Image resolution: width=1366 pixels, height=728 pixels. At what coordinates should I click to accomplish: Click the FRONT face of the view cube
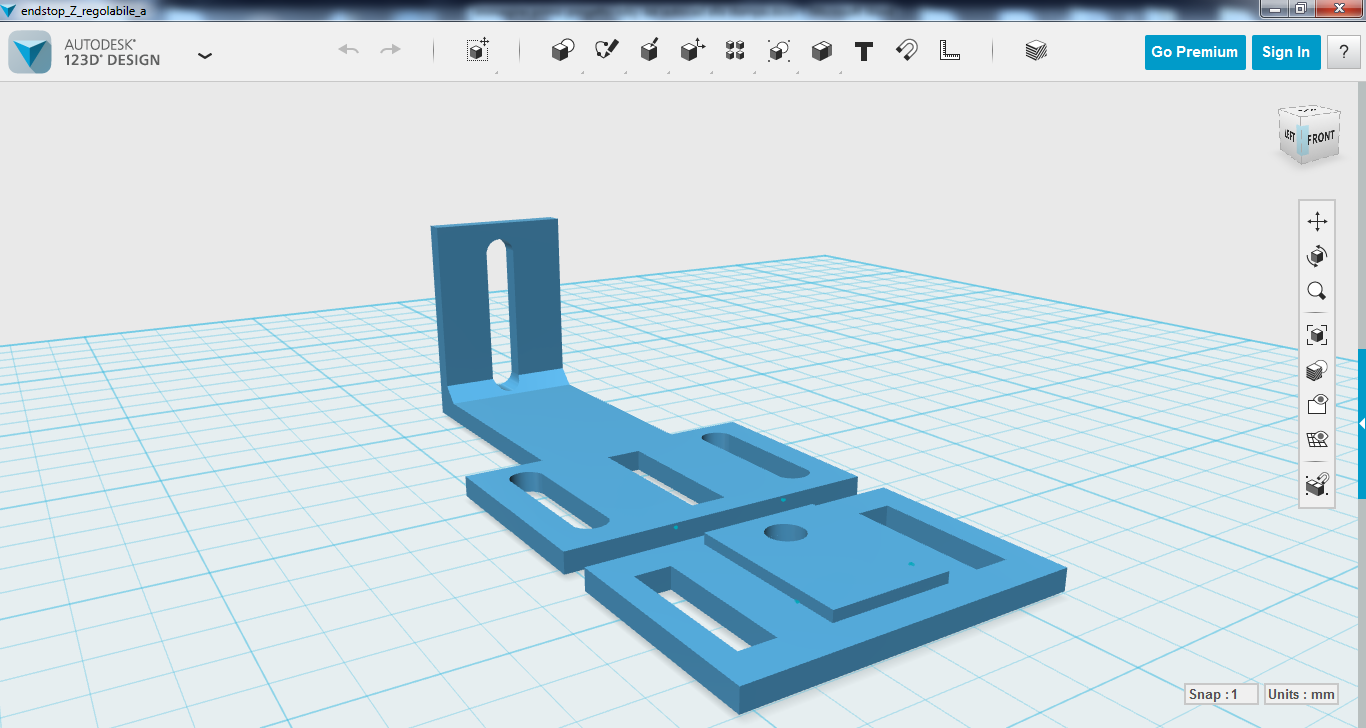click(x=1320, y=138)
